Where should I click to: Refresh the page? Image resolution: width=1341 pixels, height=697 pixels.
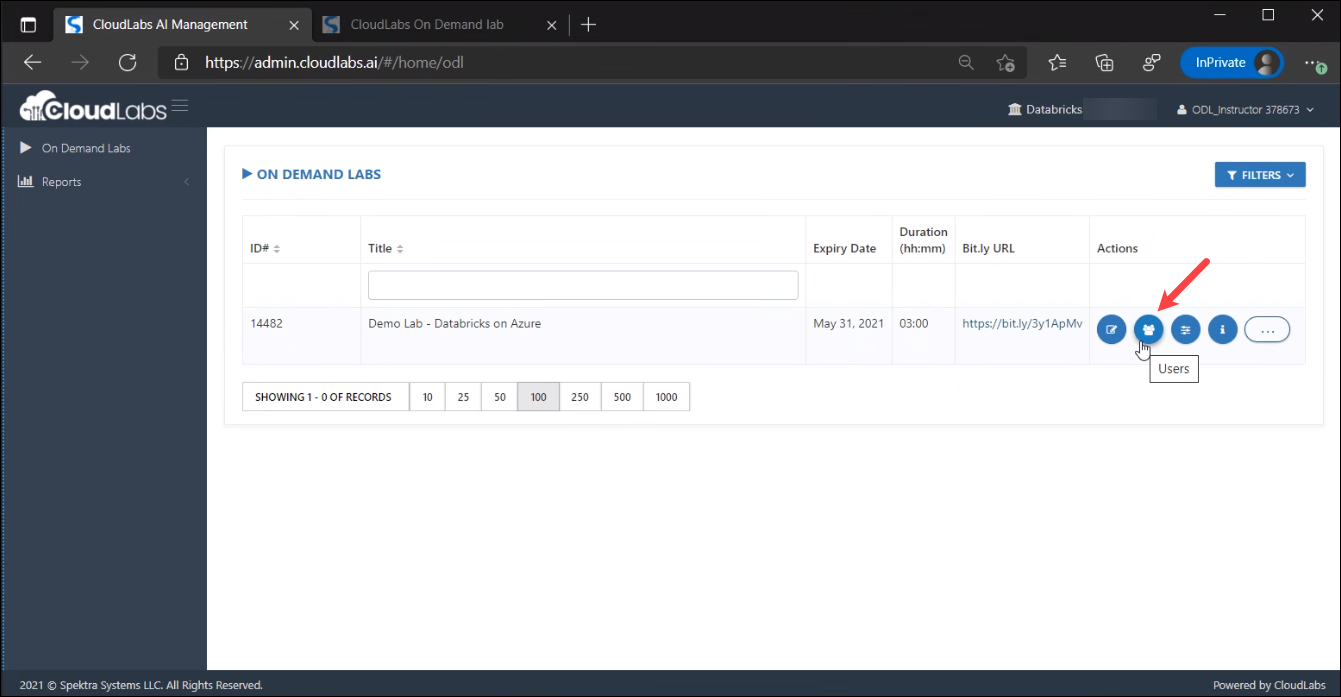127,63
